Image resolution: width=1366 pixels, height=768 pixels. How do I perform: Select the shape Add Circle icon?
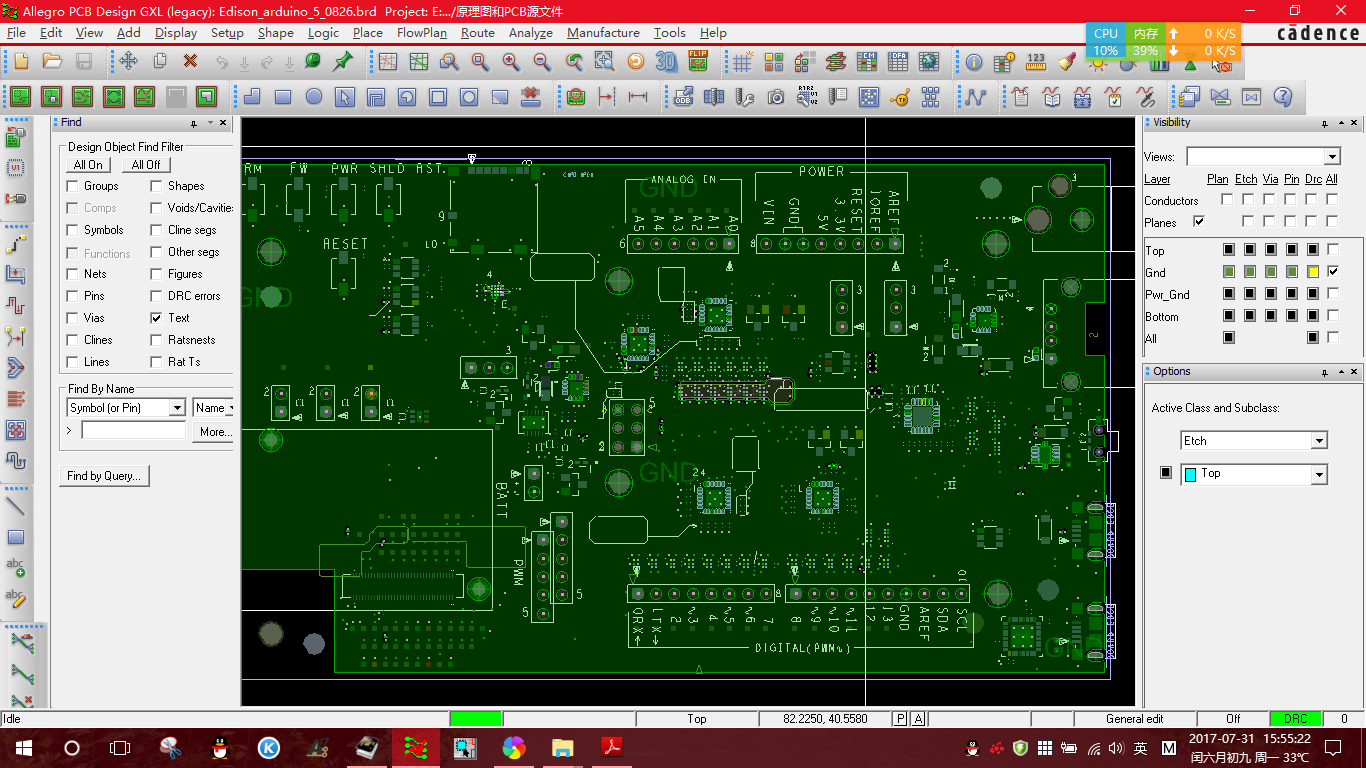click(x=314, y=97)
